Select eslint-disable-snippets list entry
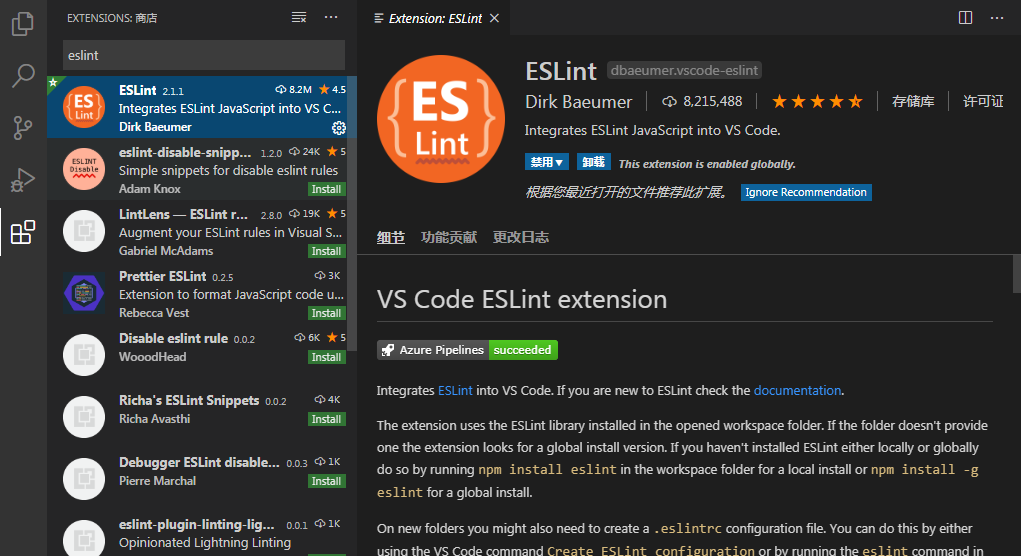The image size is (1021, 556). [202, 169]
